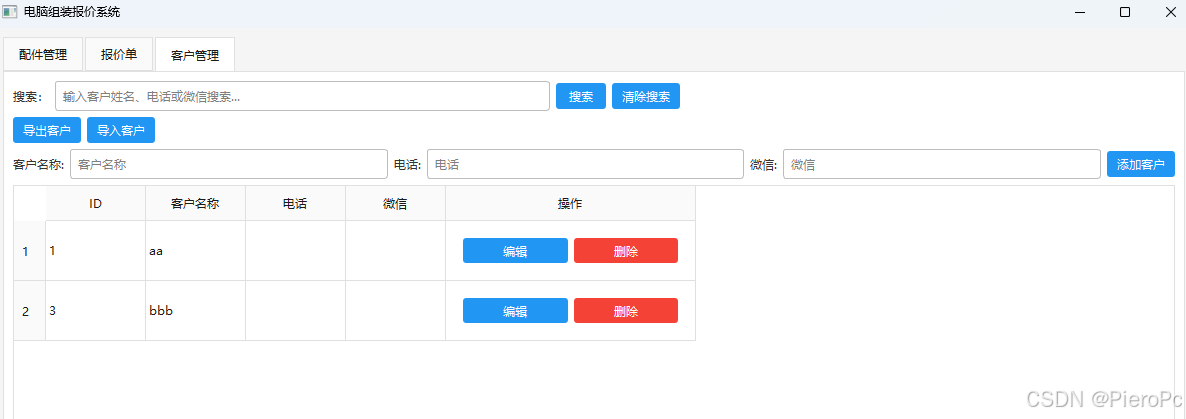The width and height of the screenshot is (1186, 419).
Task: Select the ID cell showing 3
Action: [95, 311]
